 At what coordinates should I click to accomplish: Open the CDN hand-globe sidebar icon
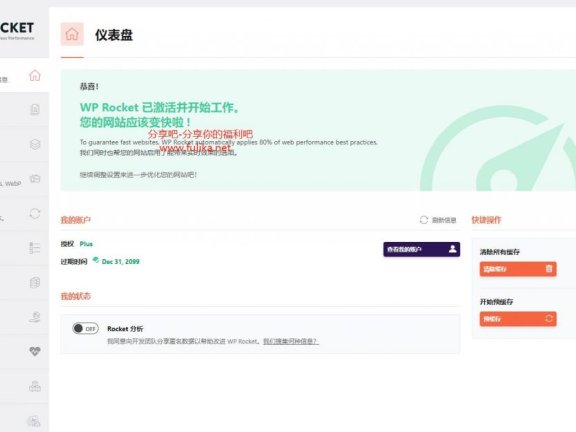(x=35, y=317)
